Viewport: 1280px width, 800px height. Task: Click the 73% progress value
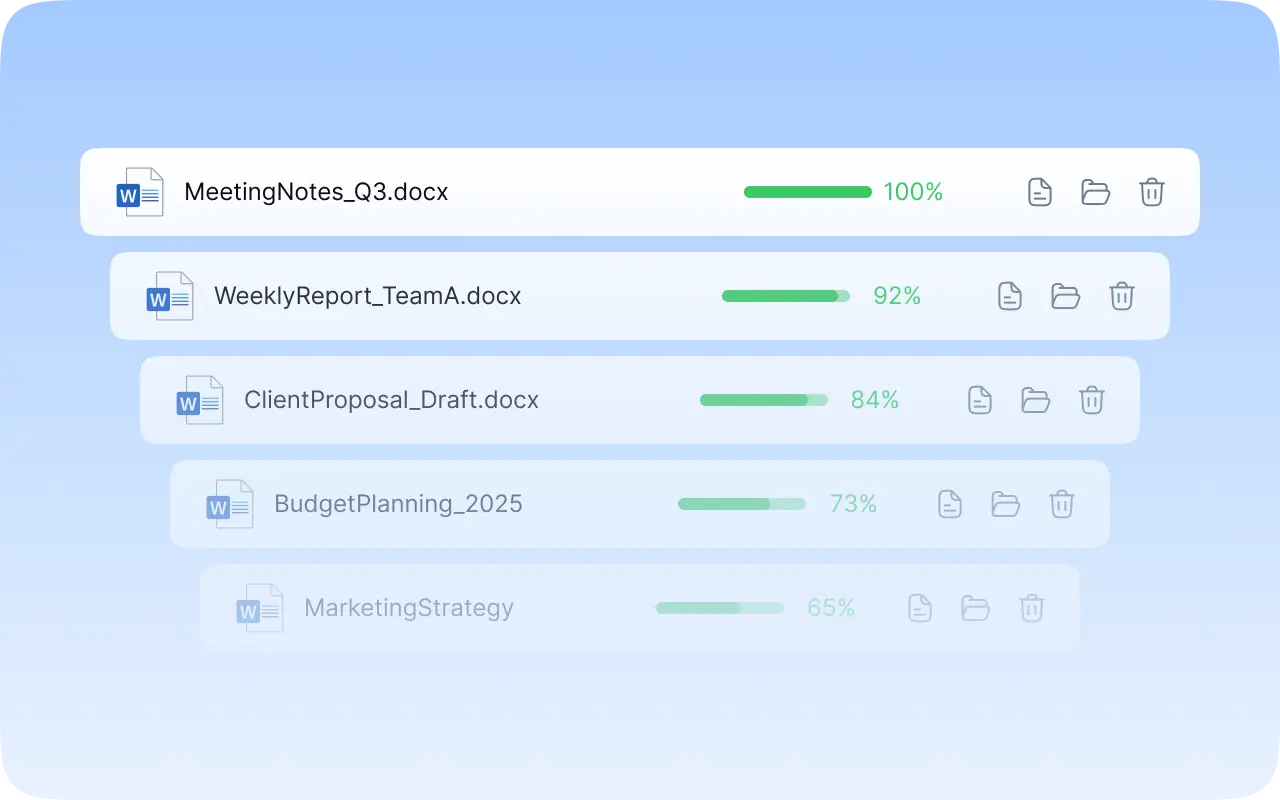coord(853,504)
